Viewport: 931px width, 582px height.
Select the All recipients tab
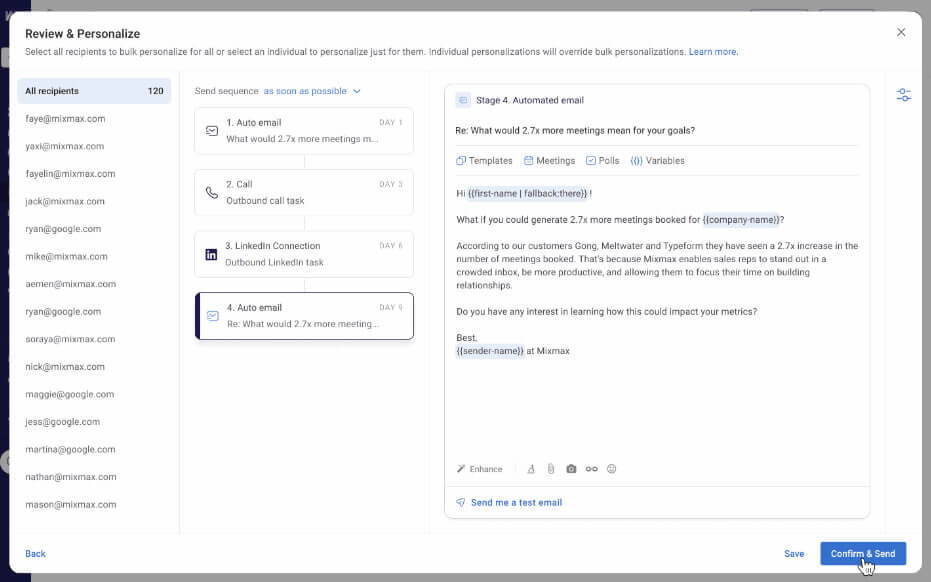[94, 91]
